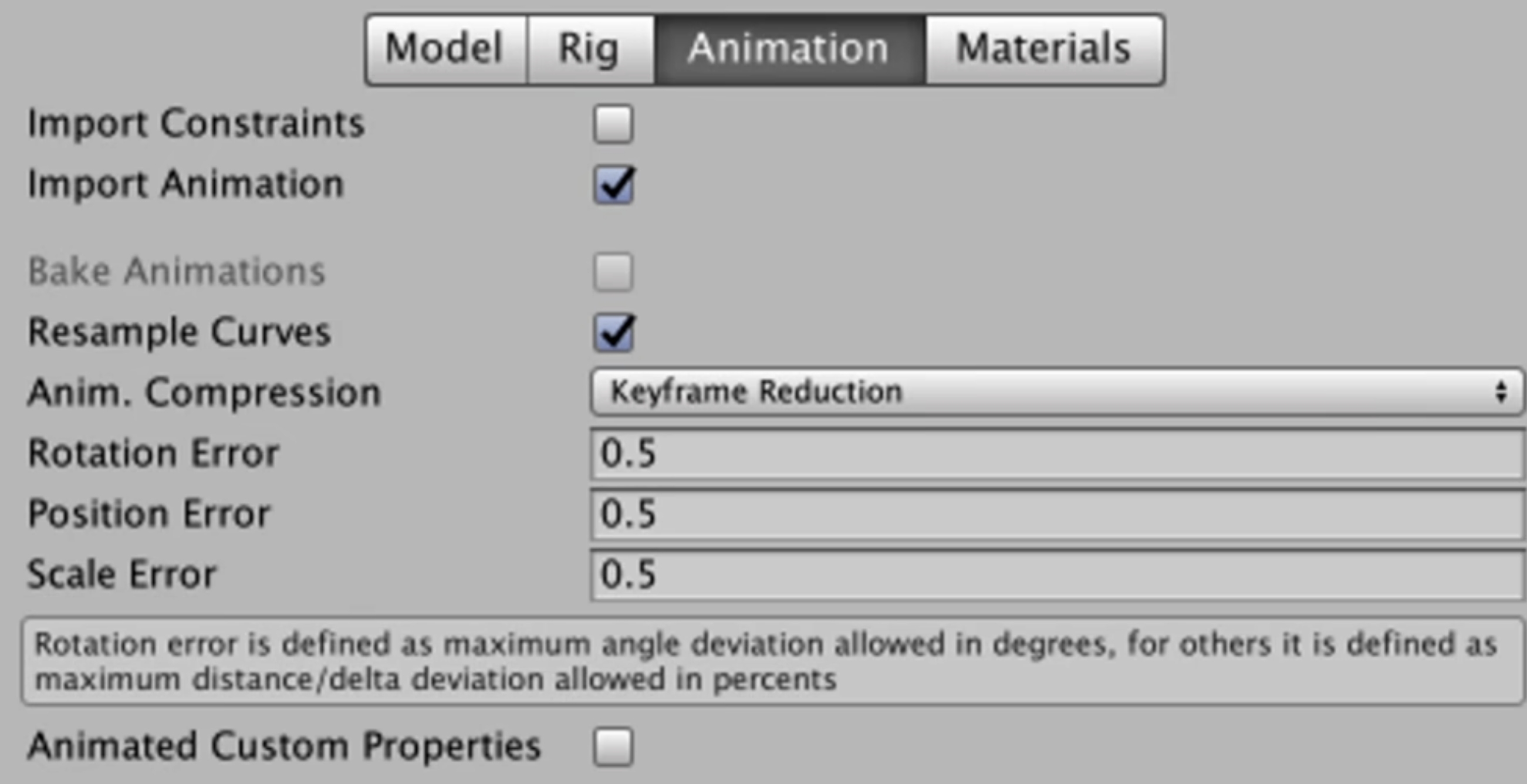Focus the Position Error value field
Screen dimensions: 1527x784
click(x=1056, y=514)
